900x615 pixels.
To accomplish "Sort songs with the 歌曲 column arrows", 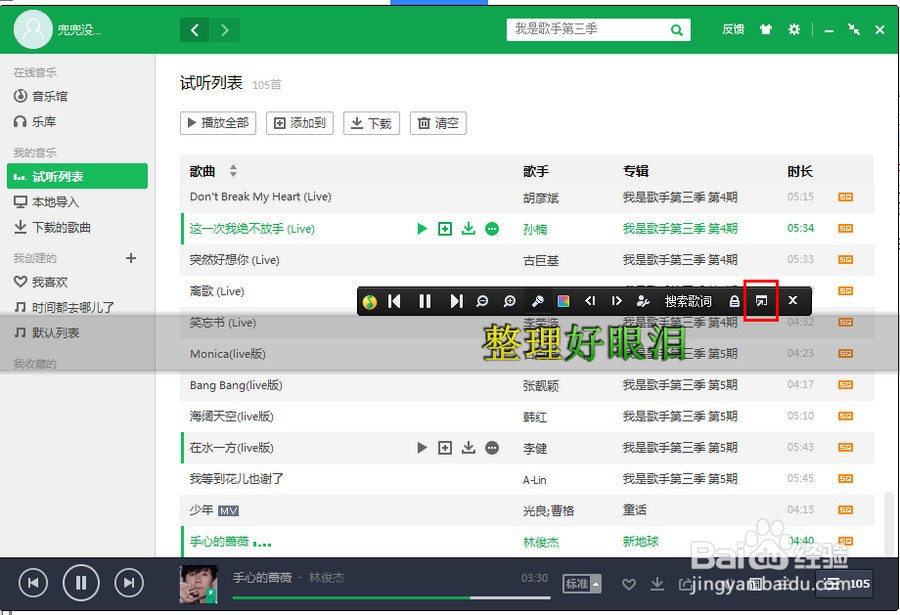I will pyautogui.click(x=233, y=171).
